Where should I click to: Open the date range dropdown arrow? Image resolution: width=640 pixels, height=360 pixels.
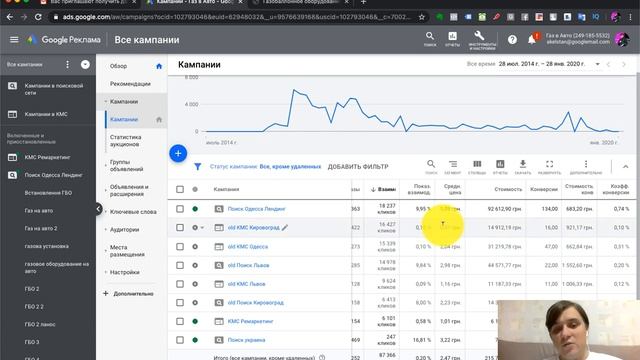point(597,64)
